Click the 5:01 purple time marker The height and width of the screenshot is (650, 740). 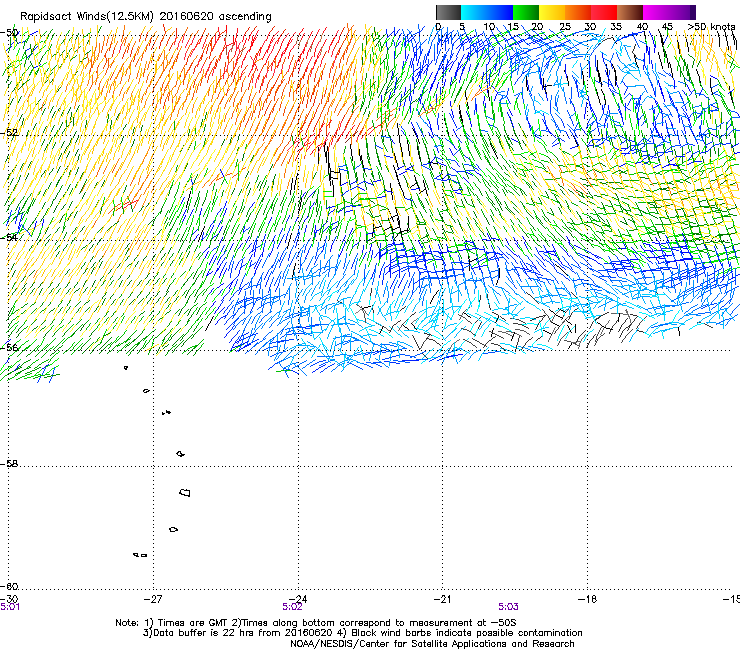10,607
